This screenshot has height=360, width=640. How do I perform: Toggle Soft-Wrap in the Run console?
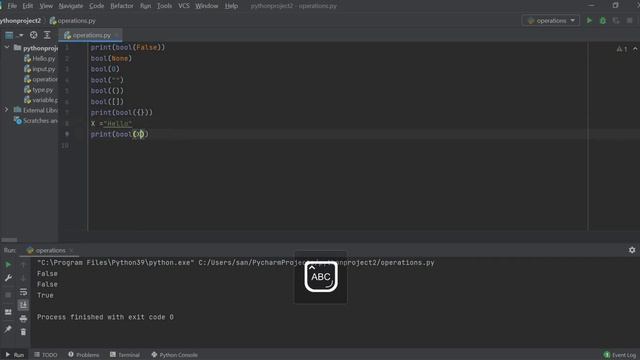click(x=23, y=292)
